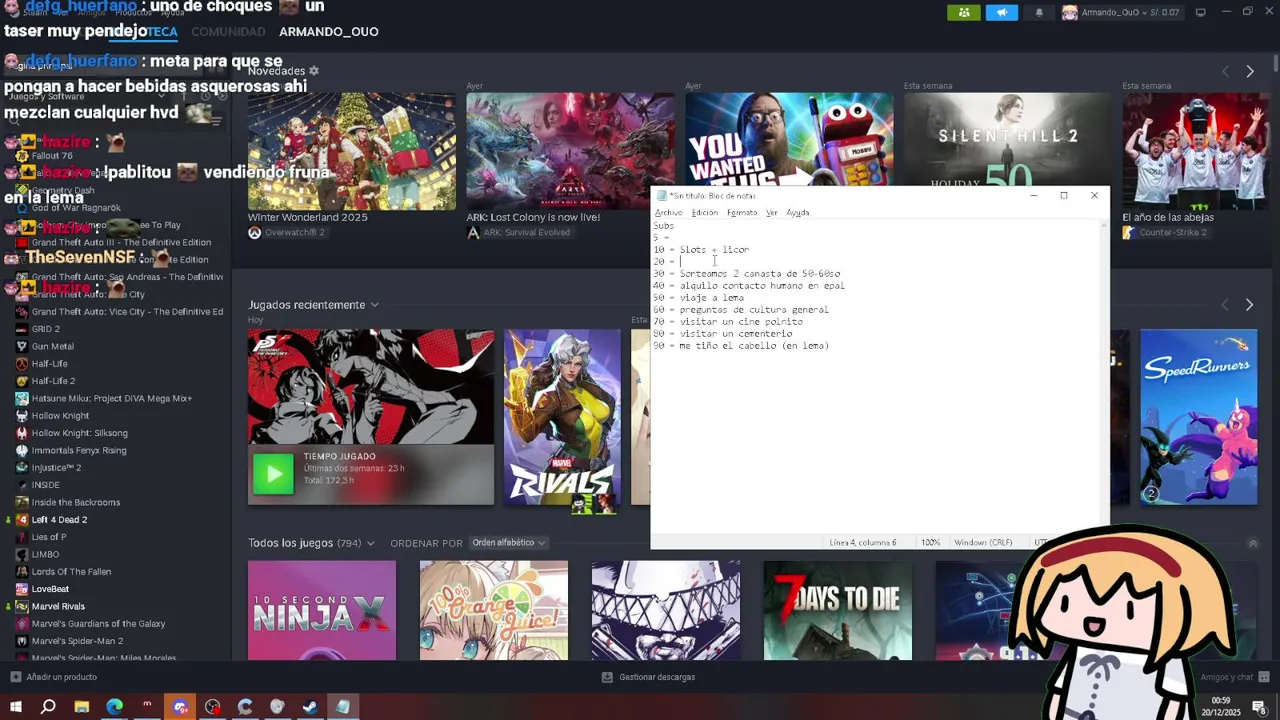Expand Jugados recientemente dropdown

(x=374, y=305)
